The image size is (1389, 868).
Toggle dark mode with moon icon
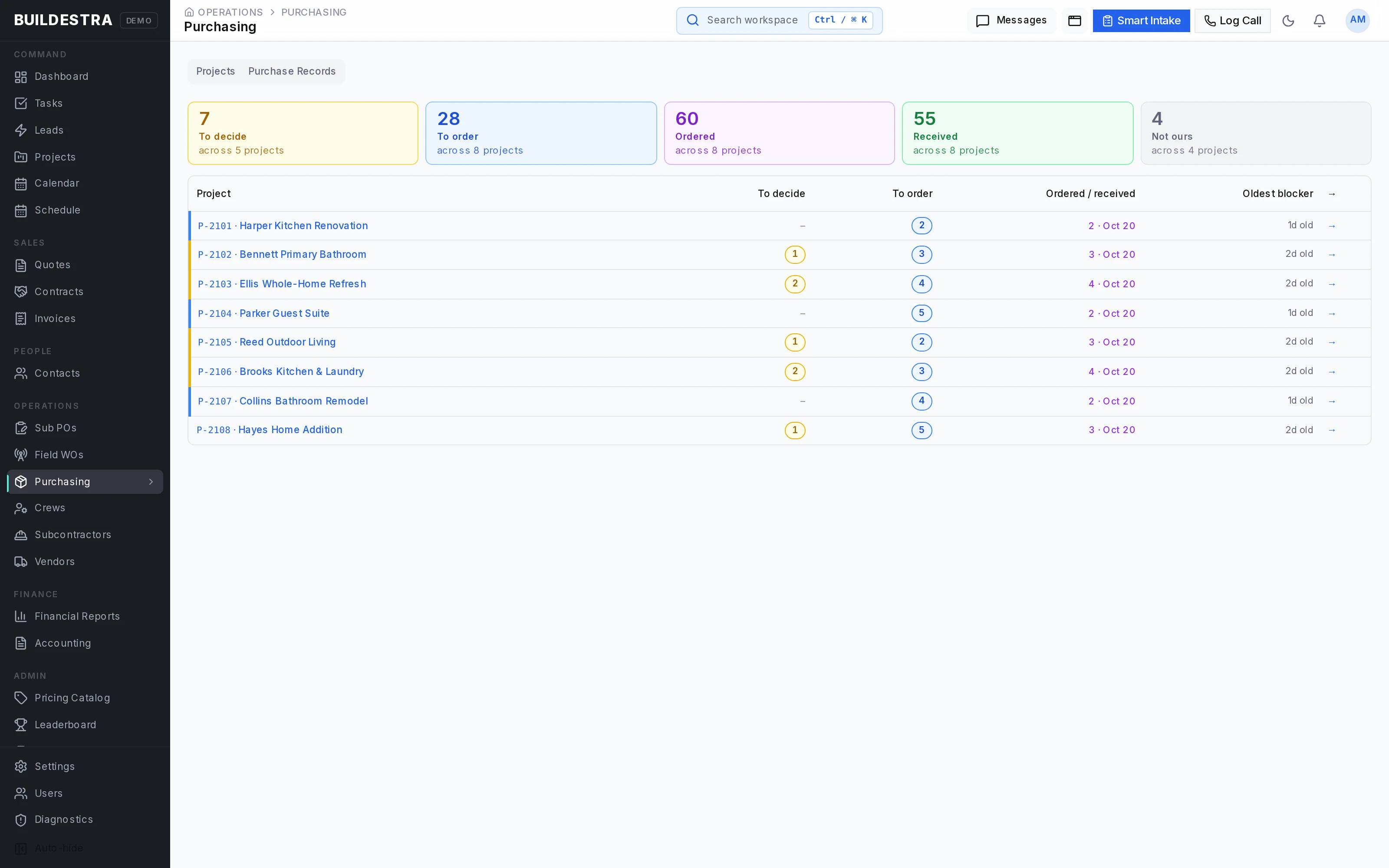click(x=1288, y=21)
